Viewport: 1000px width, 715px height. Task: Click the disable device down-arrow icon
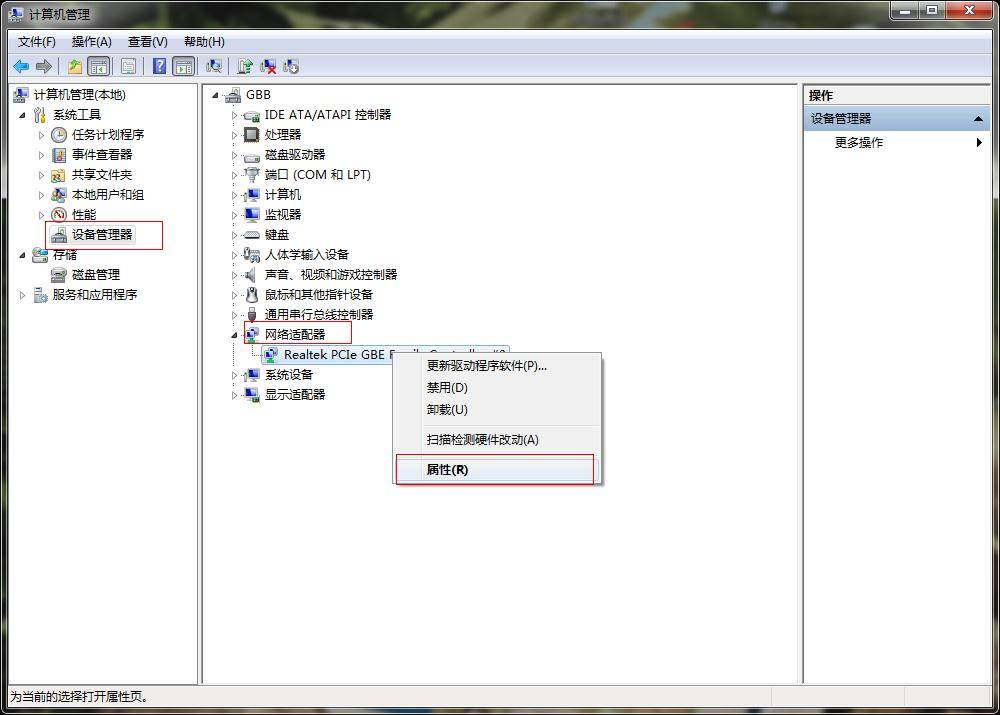pos(291,66)
